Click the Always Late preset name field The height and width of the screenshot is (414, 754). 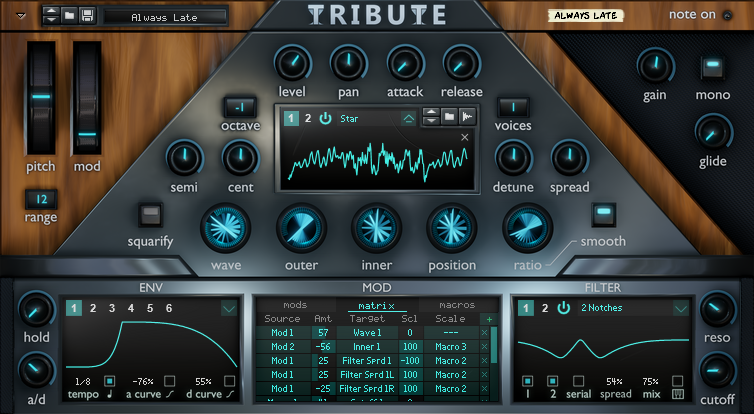click(x=164, y=18)
